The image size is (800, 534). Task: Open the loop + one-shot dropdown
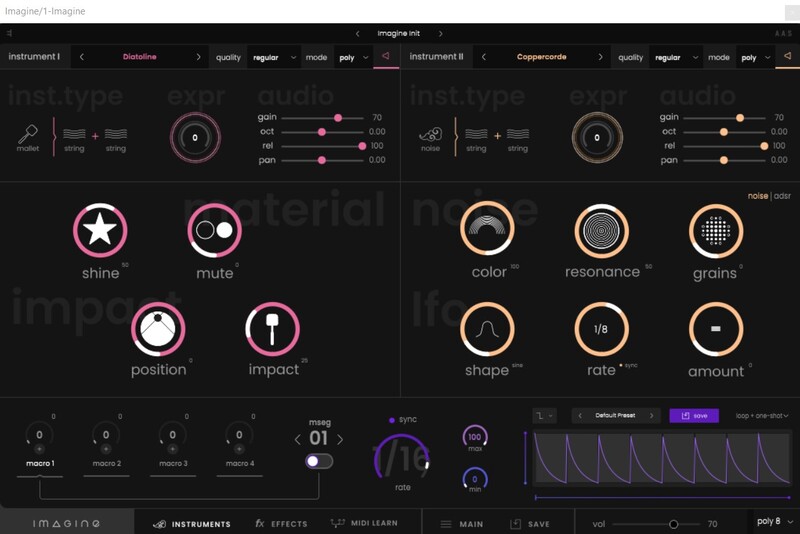point(762,416)
